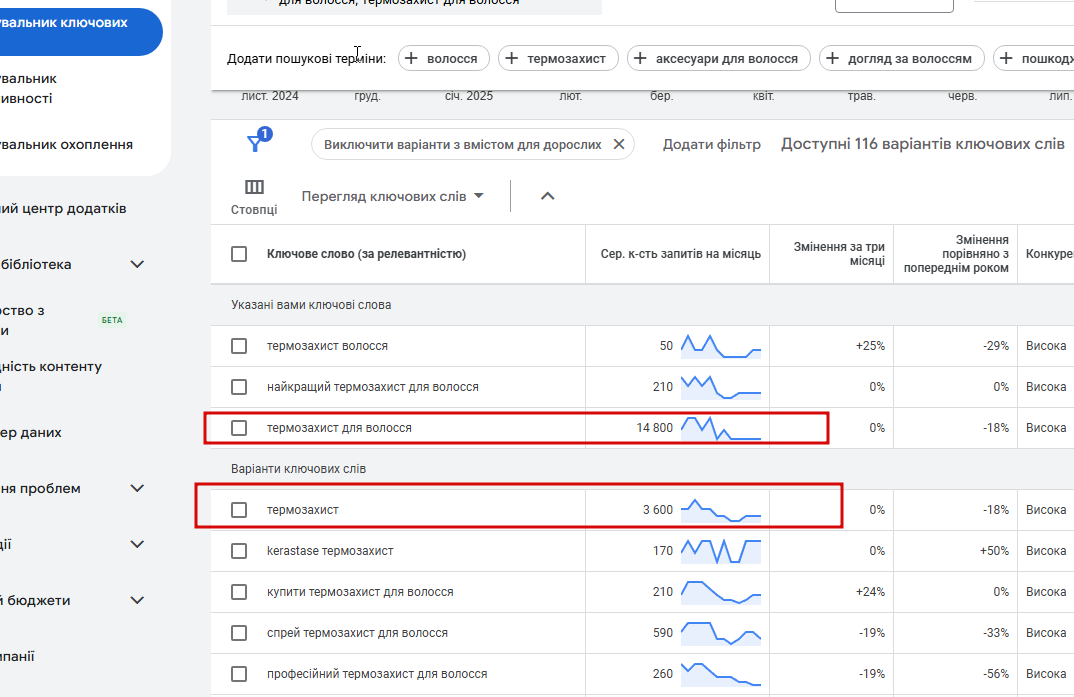Click the Додати фільтр button
The height and width of the screenshot is (697, 1074).
(x=711, y=145)
